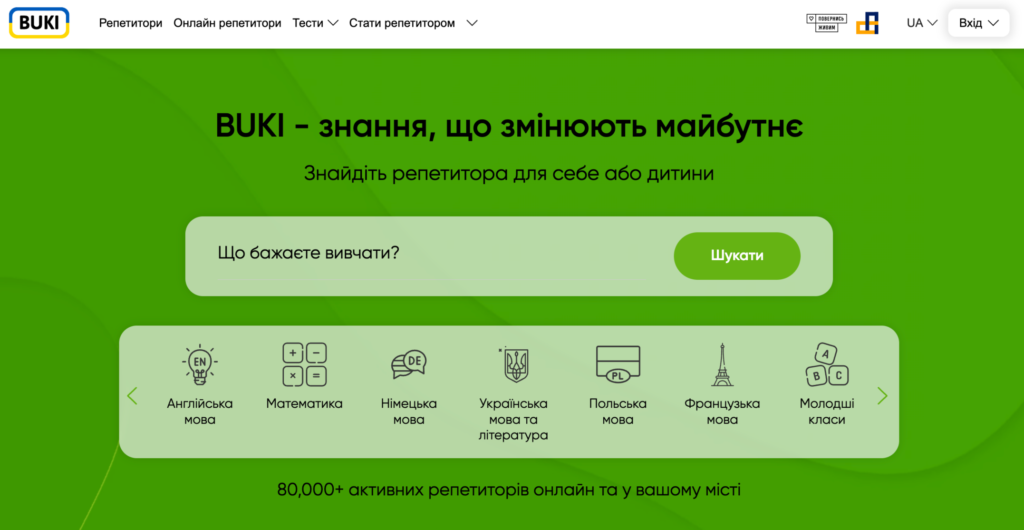The height and width of the screenshot is (530, 1024).
Task: Select the Eiffel Tower French icon
Action: coord(722,364)
